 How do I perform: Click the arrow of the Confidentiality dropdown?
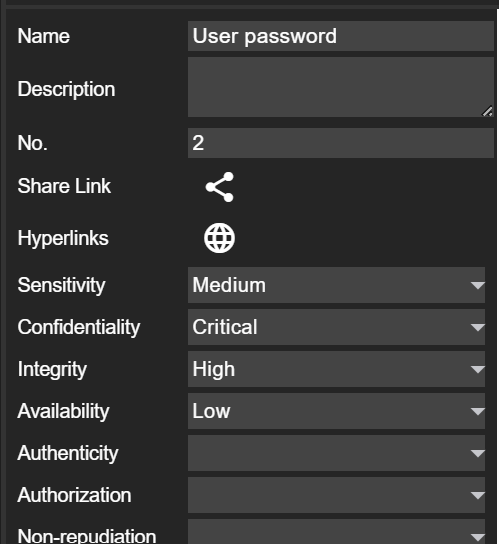click(477, 328)
